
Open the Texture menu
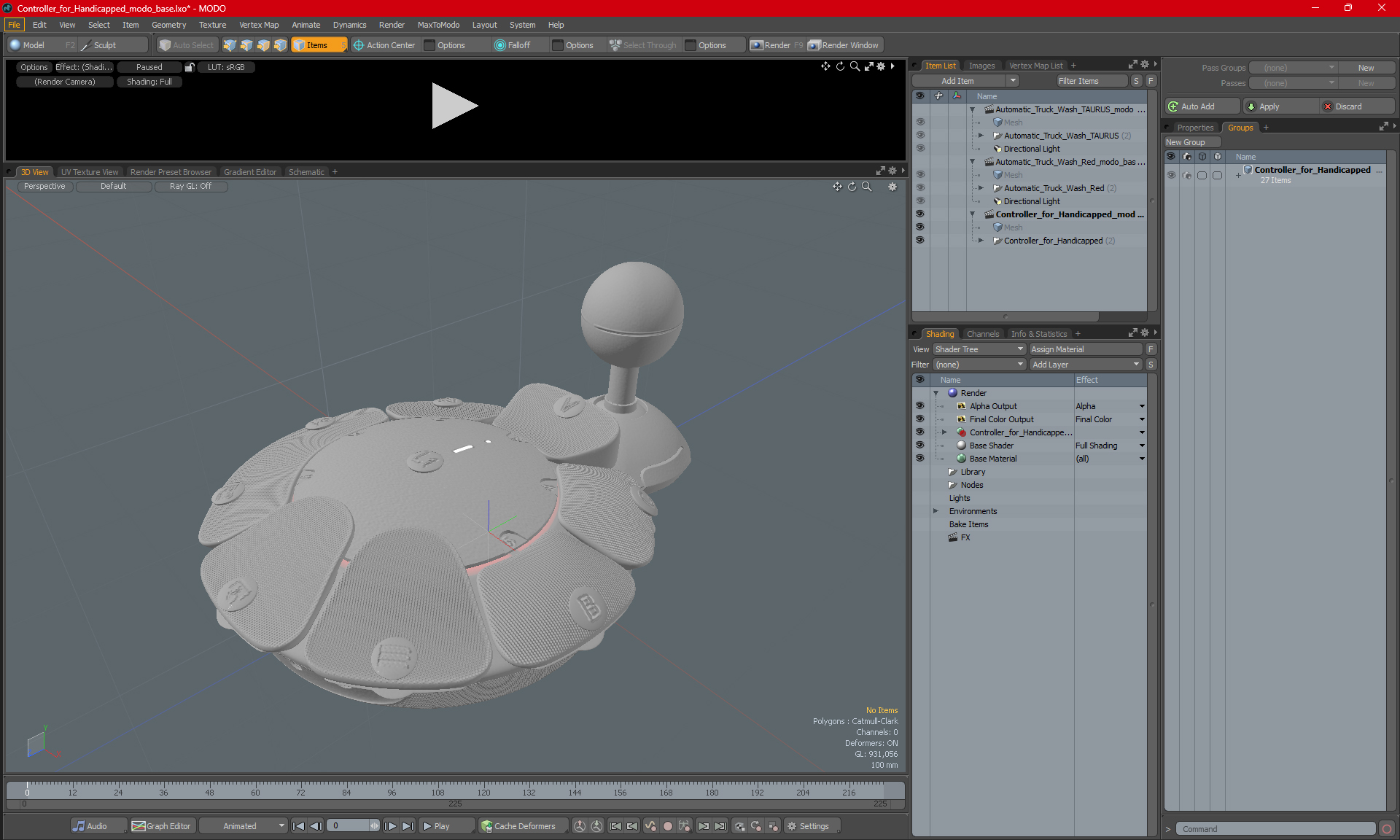(x=212, y=25)
